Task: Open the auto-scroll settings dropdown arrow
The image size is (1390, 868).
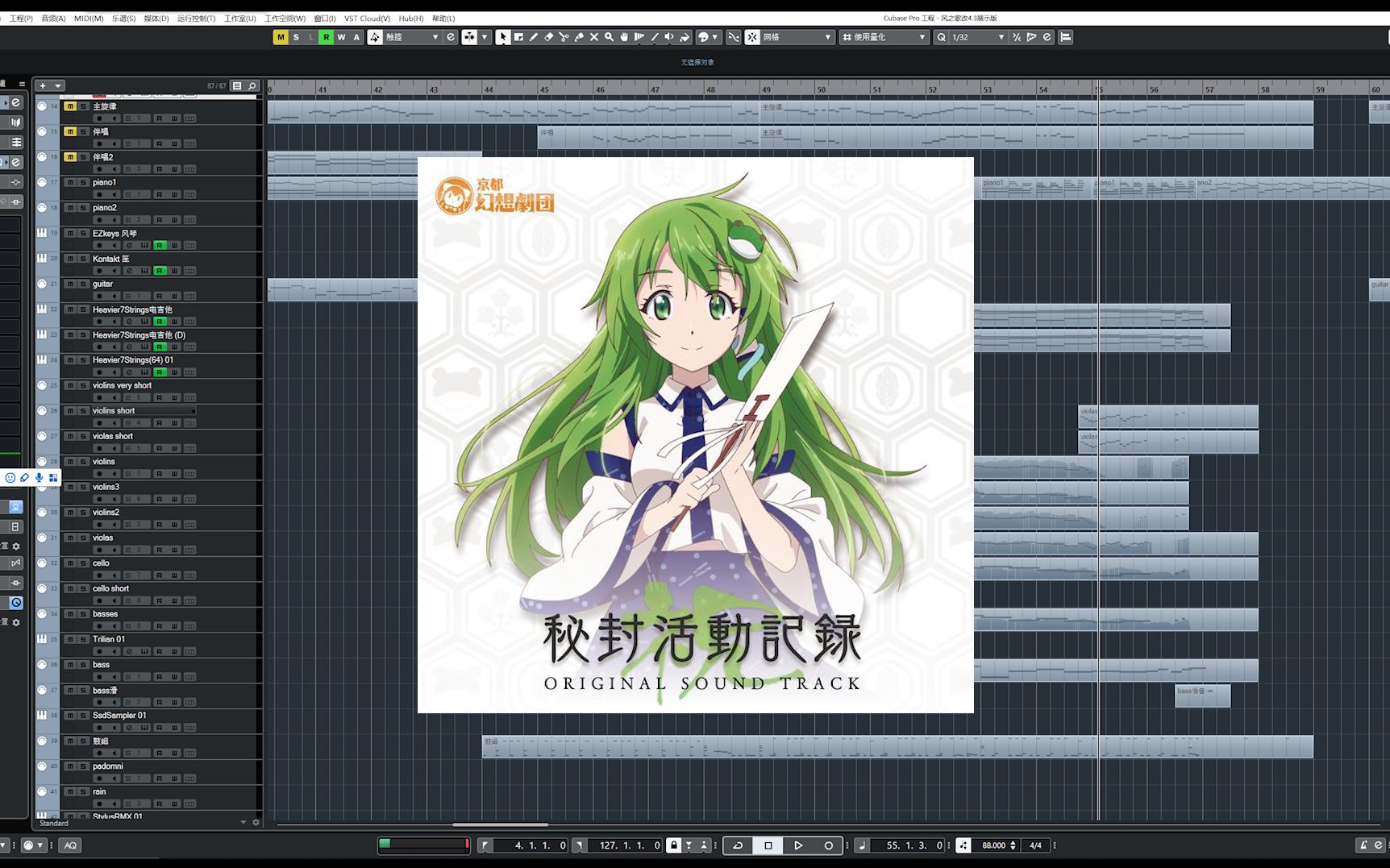Action: click(x=485, y=37)
